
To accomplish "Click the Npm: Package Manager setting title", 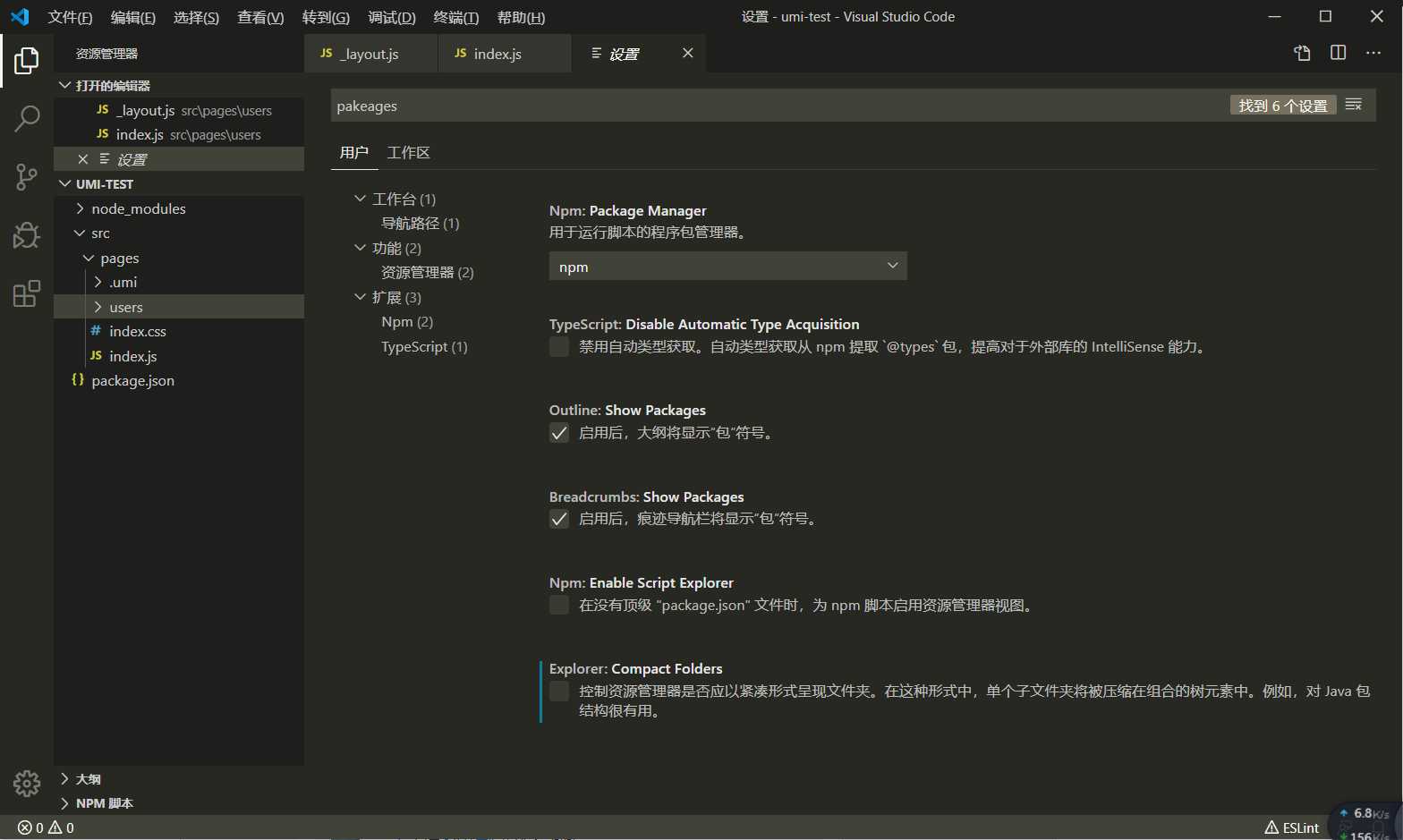I will coord(628,211).
